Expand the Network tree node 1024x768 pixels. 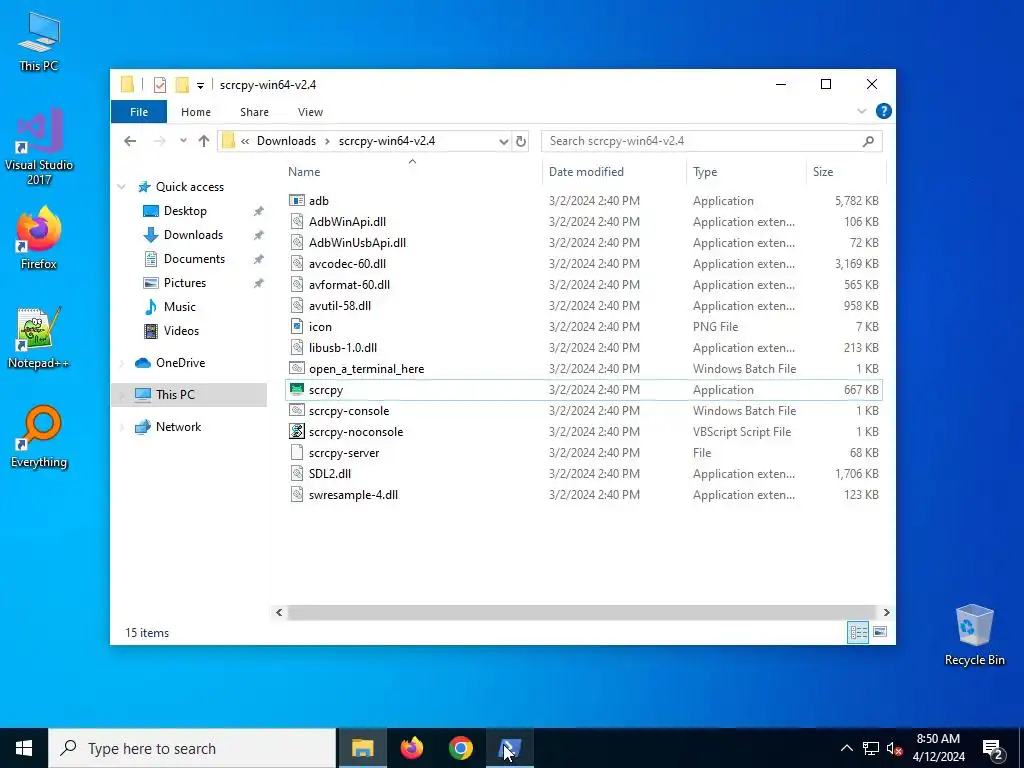(x=121, y=426)
